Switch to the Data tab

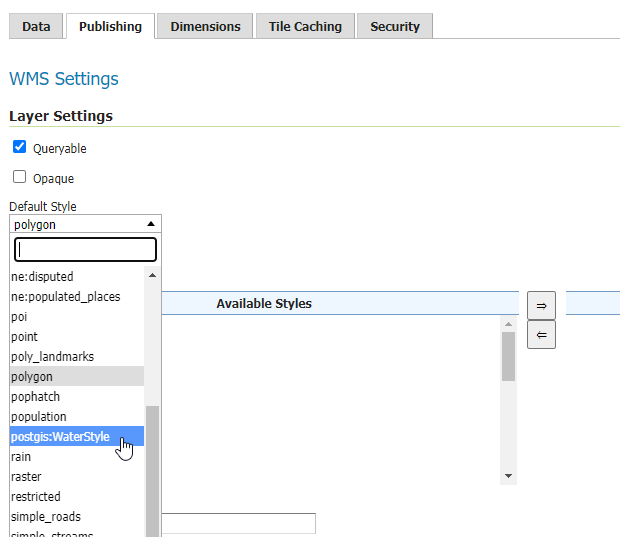pos(36,26)
